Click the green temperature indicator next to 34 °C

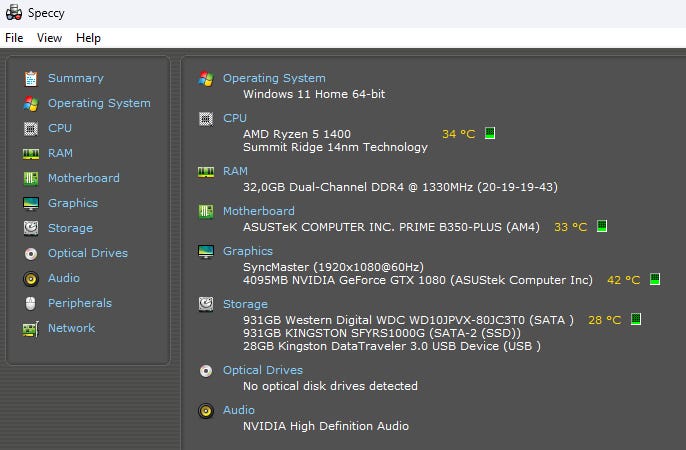pyautogui.click(x=490, y=133)
